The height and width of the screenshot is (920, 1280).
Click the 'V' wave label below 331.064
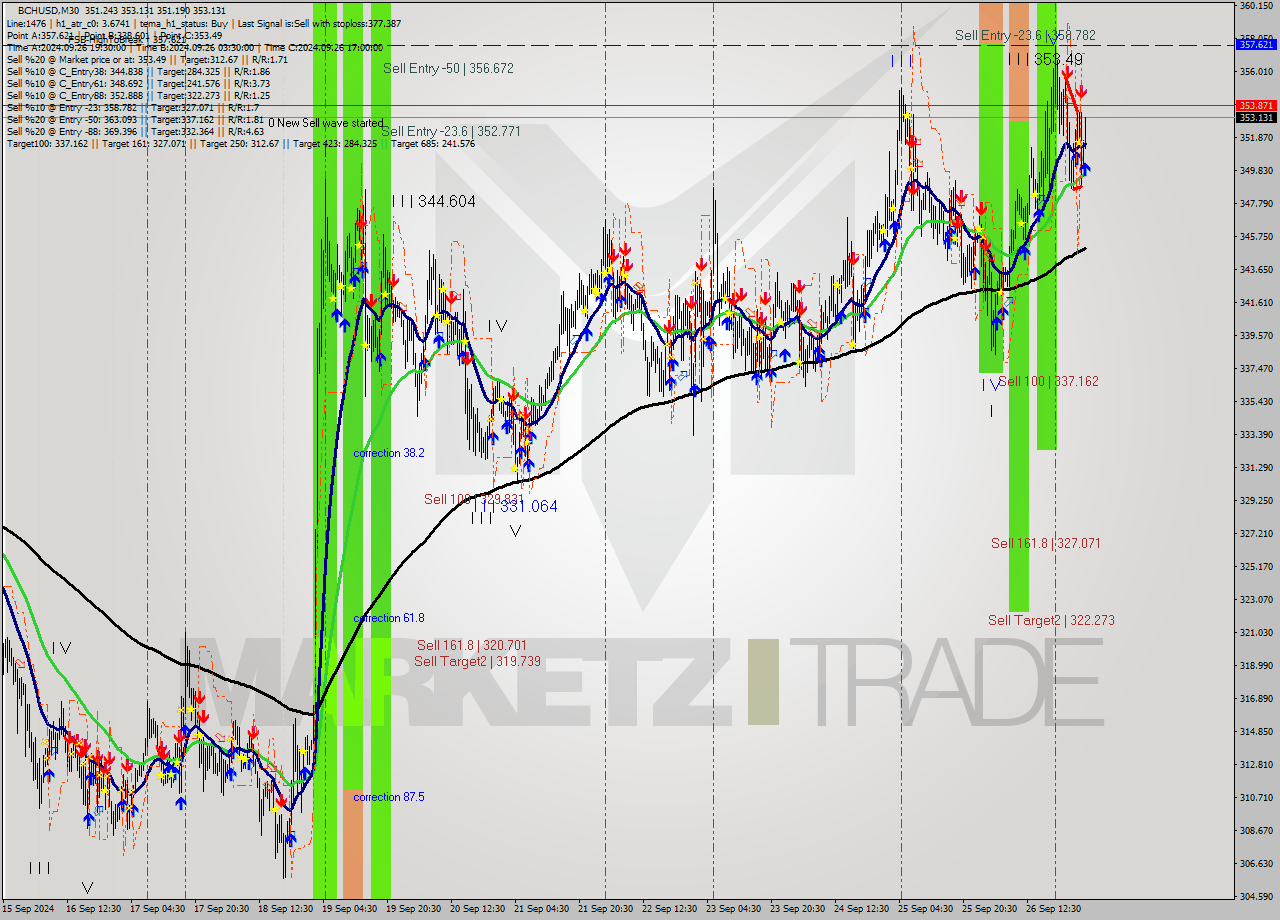point(515,531)
